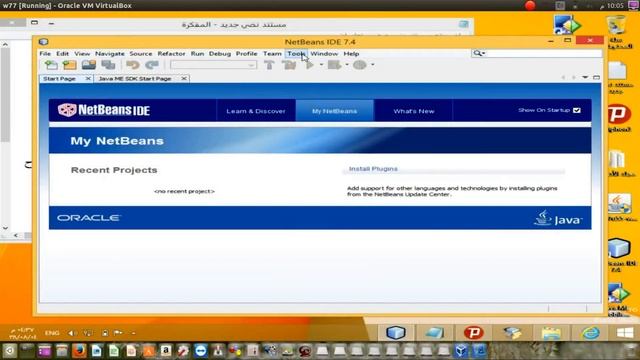640x360 pixels.
Task: Switch to Java ME SDK Start Page tab
Action: (x=135, y=78)
